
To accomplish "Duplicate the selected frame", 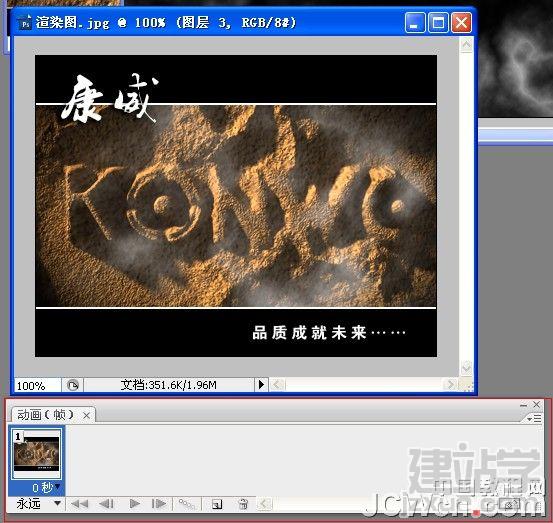I will (217, 504).
